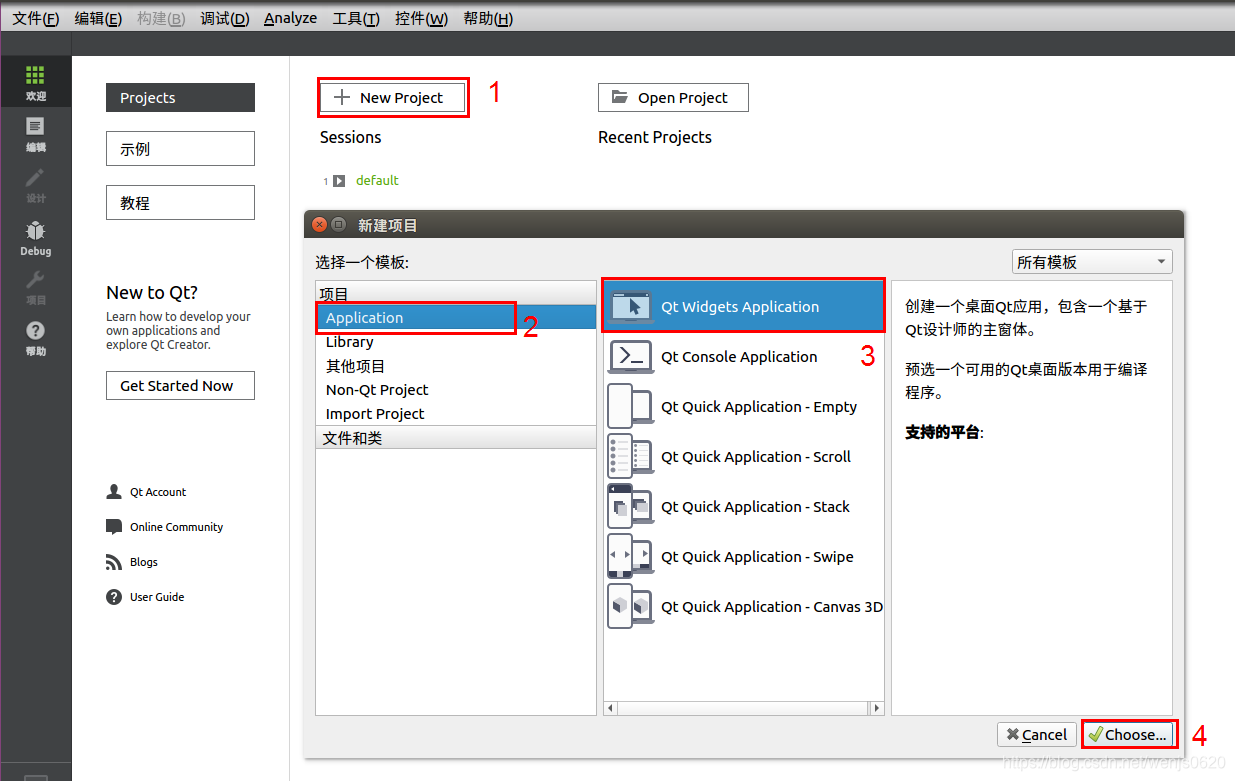Screen dimensions: 1235x781
Task: Cancel the new project dialog
Action: coord(1037,735)
